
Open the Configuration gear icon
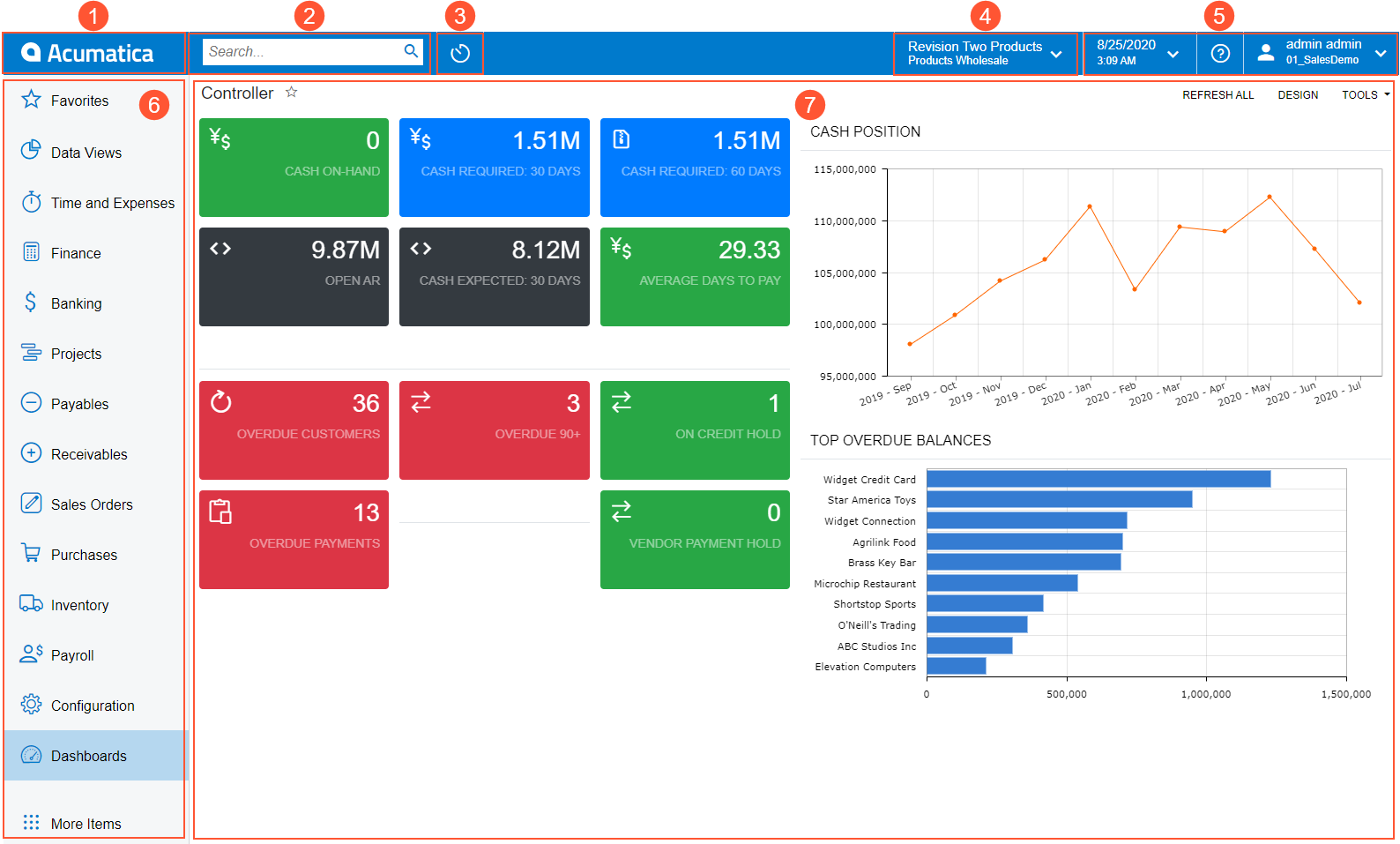click(x=31, y=705)
